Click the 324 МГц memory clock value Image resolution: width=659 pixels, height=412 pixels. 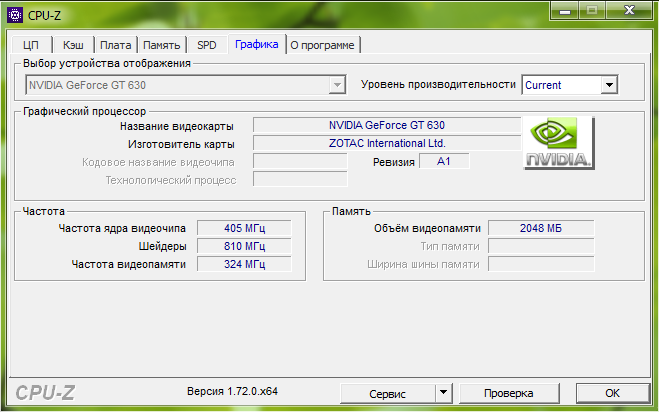point(244,264)
